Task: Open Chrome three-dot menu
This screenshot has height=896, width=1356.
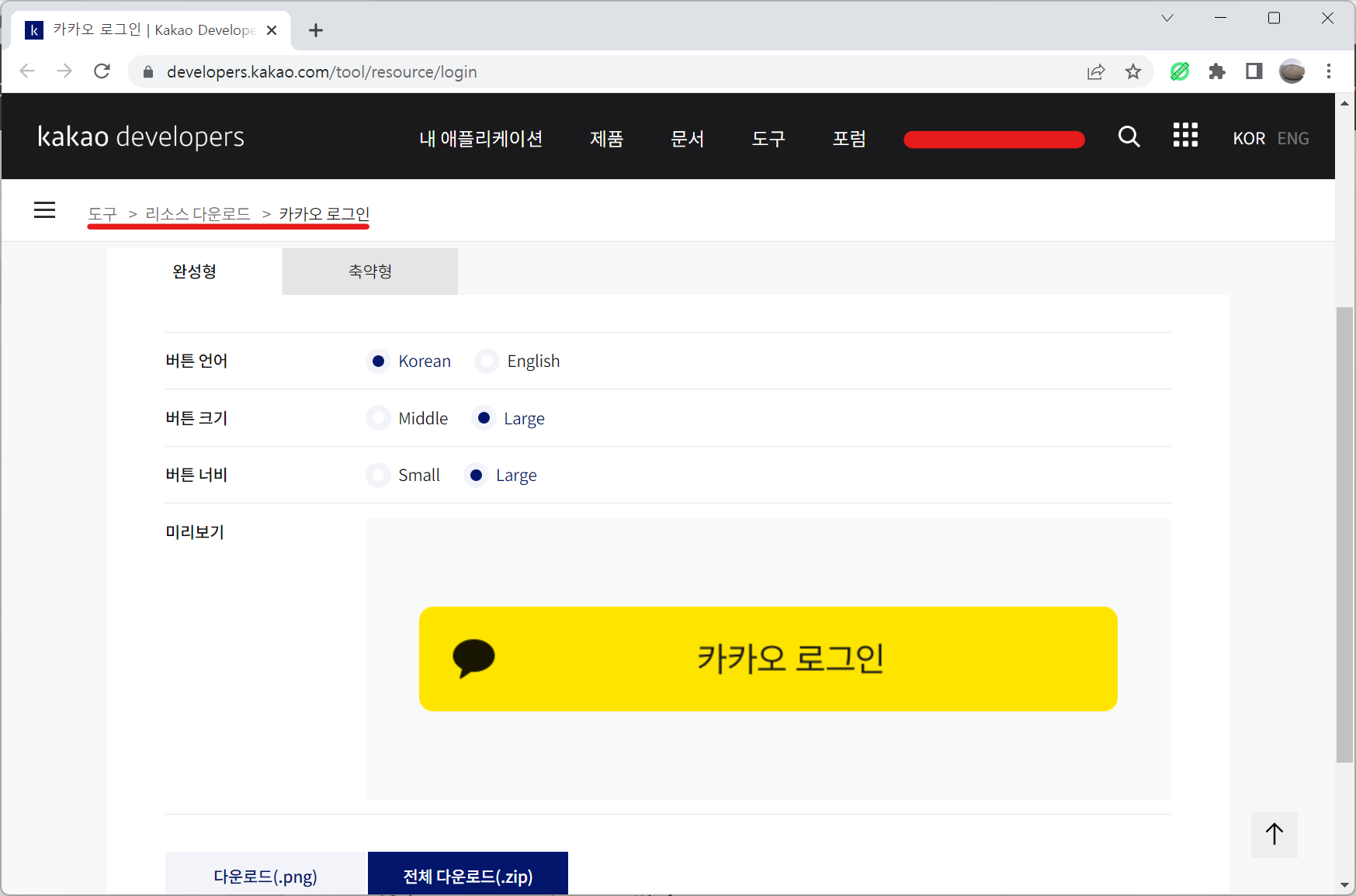Action: tap(1329, 72)
